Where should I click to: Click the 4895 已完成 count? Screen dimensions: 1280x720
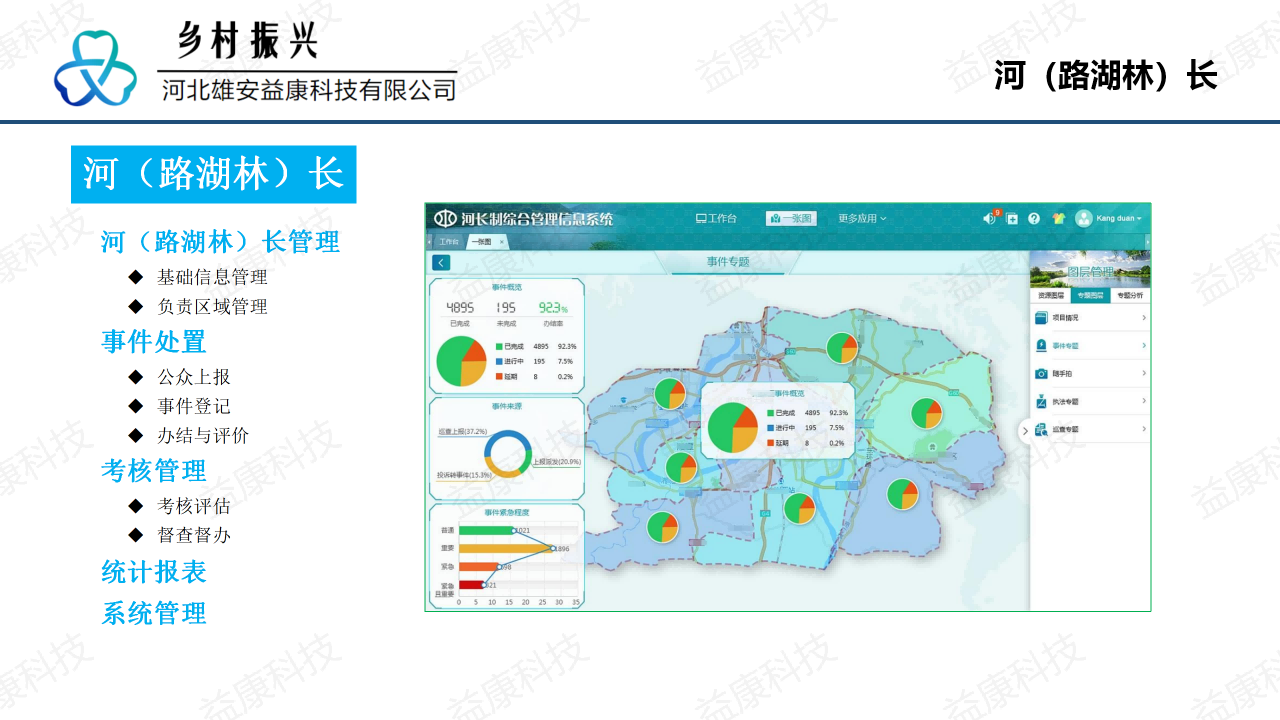pos(460,307)
